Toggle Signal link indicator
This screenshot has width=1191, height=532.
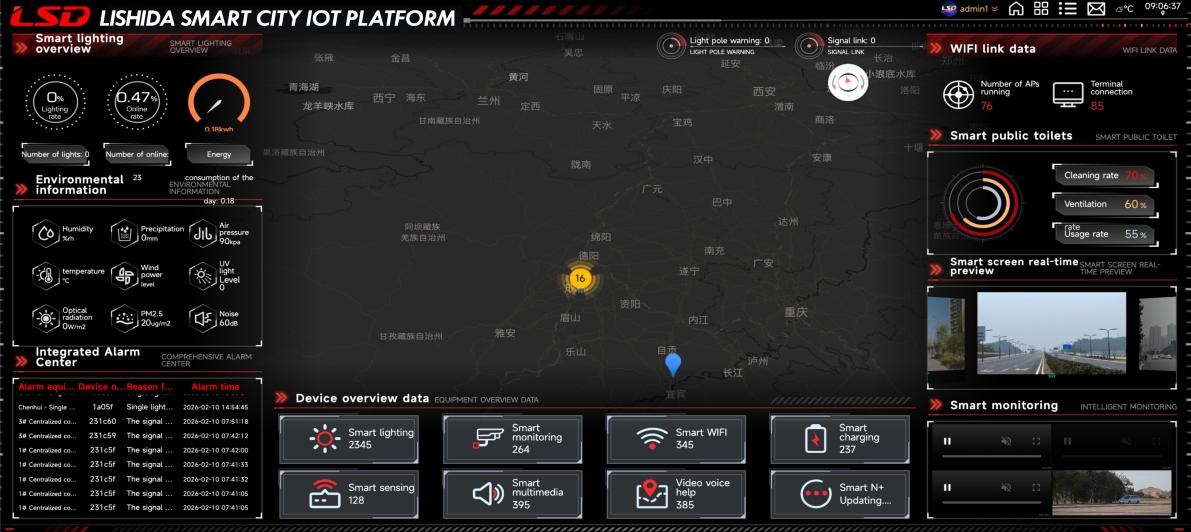point(809,46)
